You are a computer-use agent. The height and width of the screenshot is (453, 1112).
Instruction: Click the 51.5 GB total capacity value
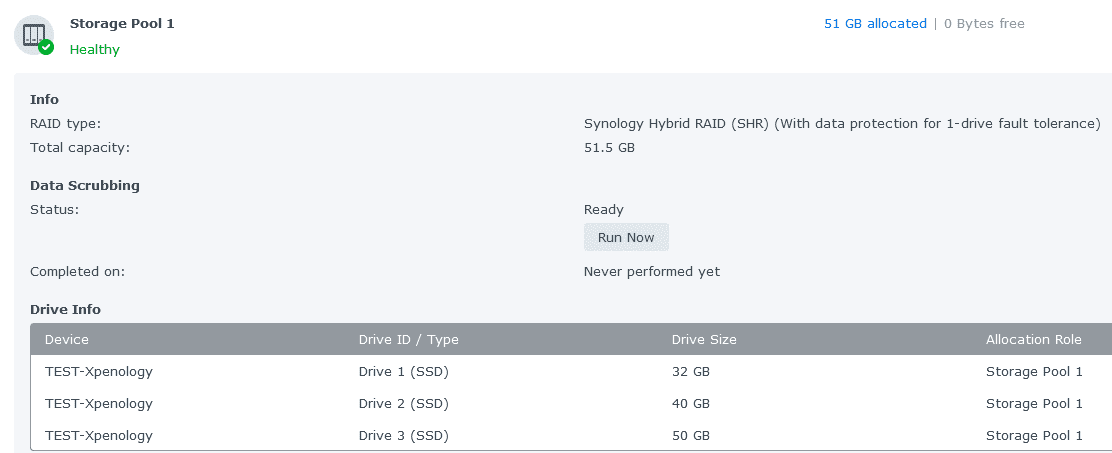click(609, 148)
